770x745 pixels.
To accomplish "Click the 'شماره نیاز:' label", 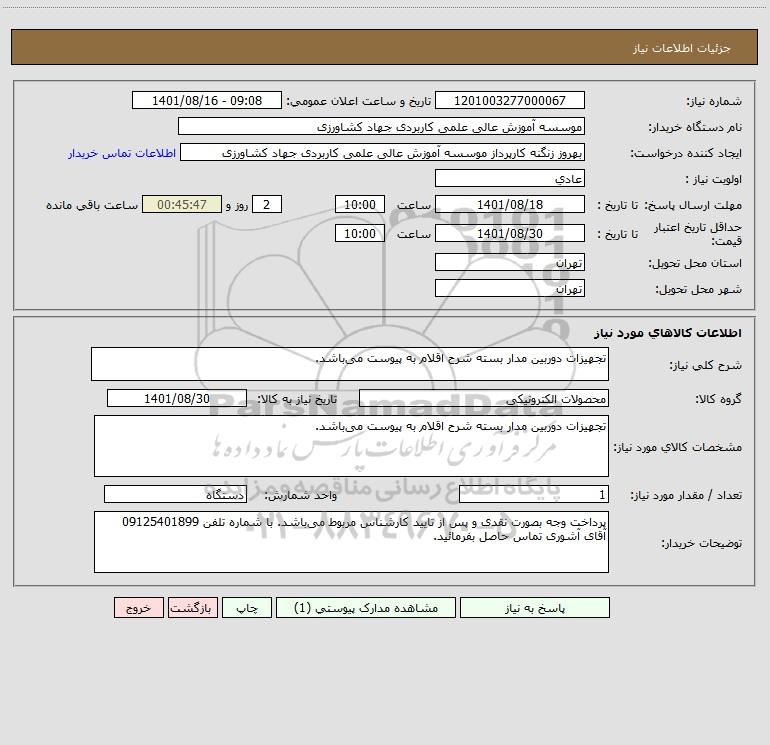I will point(714,101).
